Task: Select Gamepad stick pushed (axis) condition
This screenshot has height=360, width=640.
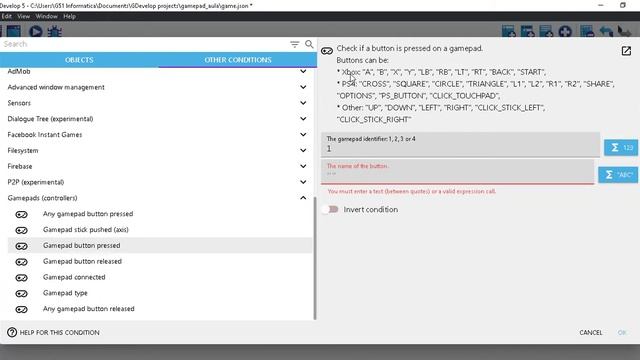Action: pyautogui.click(x=160, y=230)
